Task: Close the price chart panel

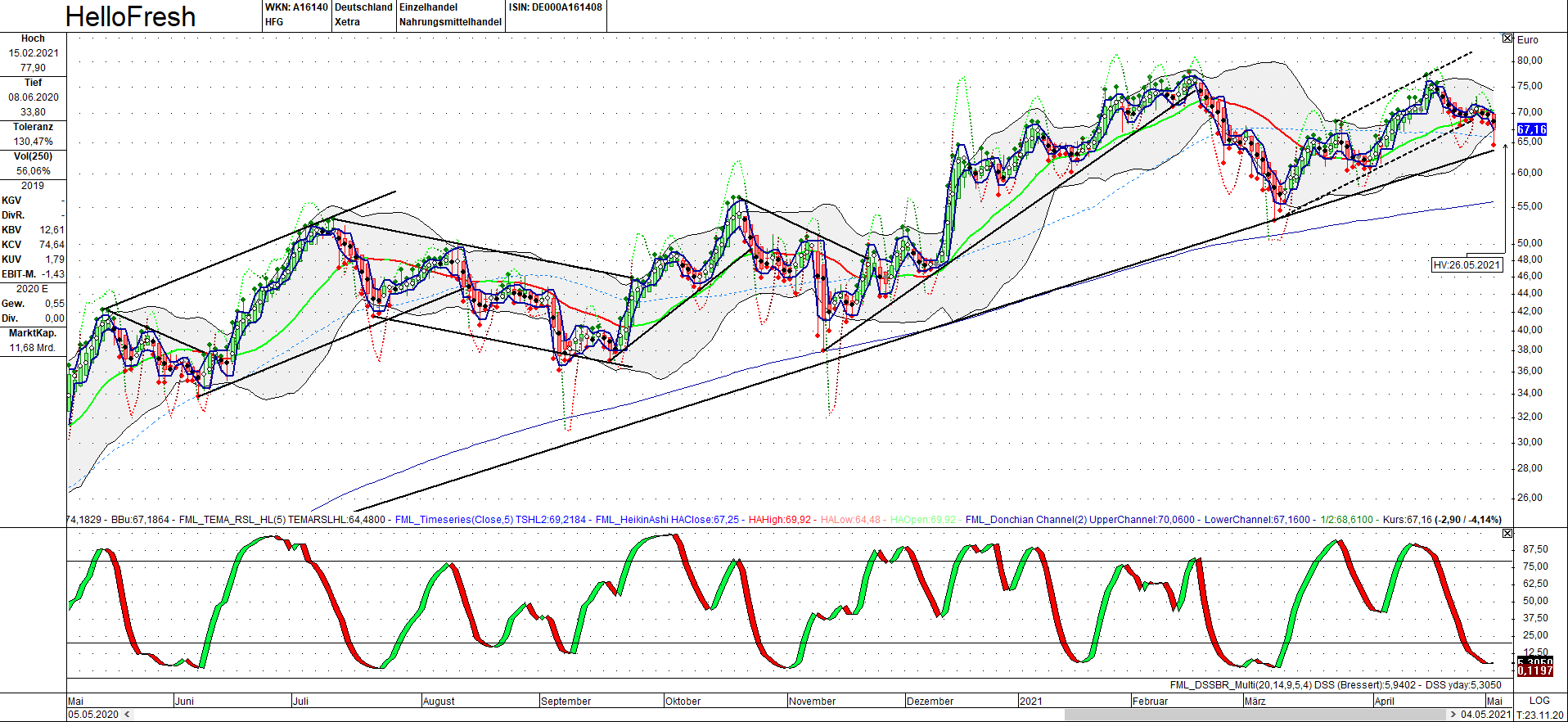Action: [x=1507, y=38]
